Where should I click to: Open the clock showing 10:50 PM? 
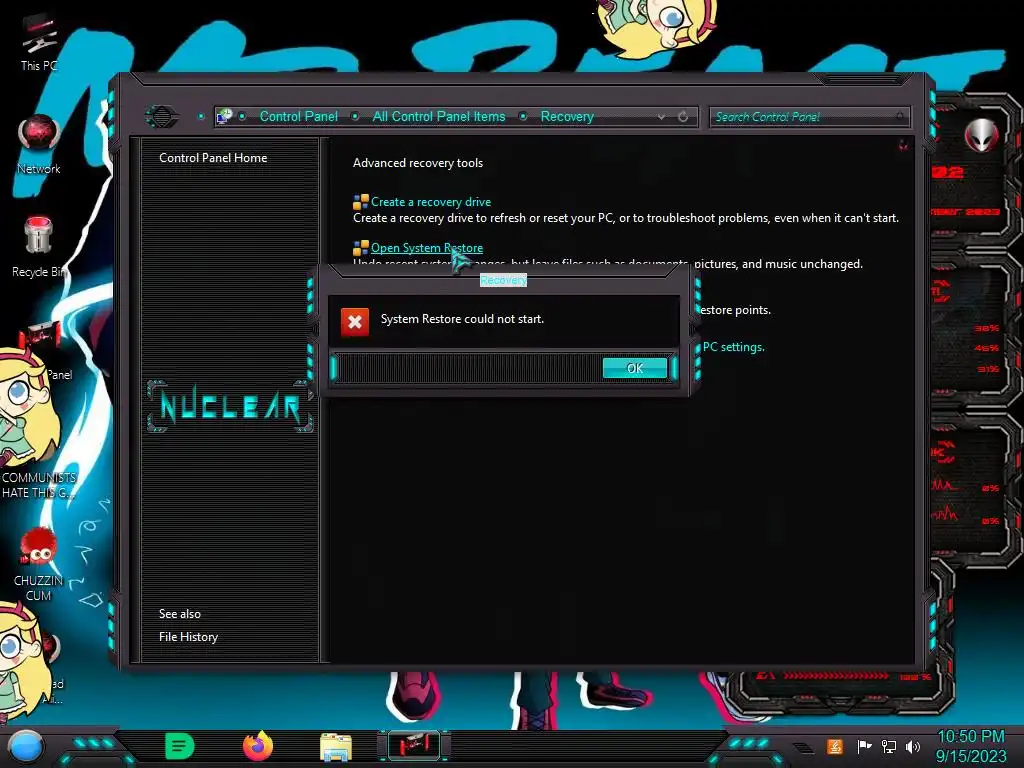[971, 746]
